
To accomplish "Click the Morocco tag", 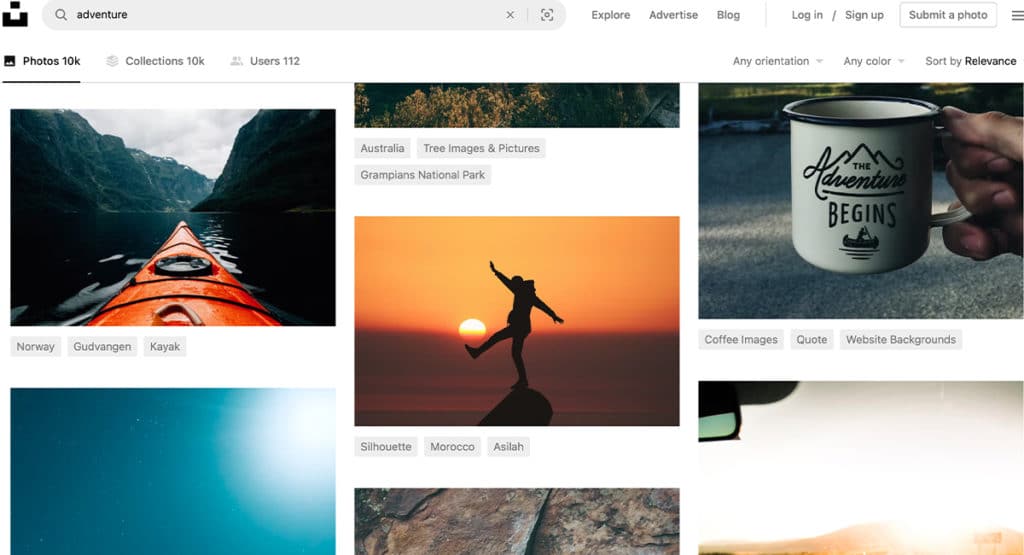I will (452, 447).
